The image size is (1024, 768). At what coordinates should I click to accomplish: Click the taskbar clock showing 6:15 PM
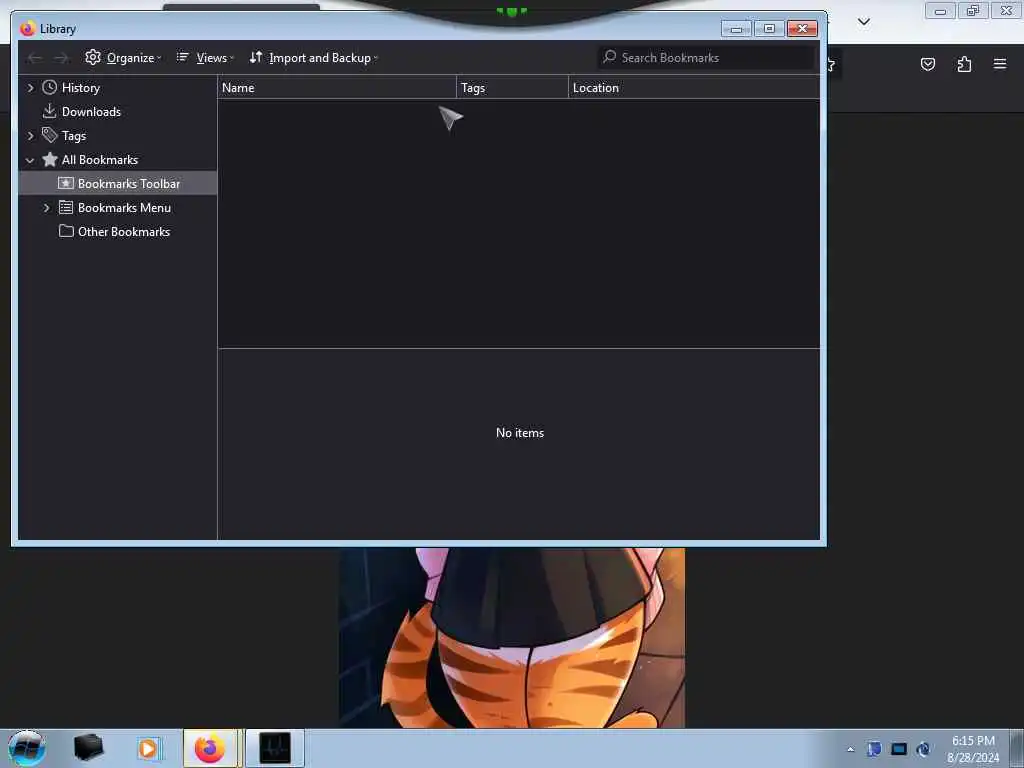coord(973,749)
